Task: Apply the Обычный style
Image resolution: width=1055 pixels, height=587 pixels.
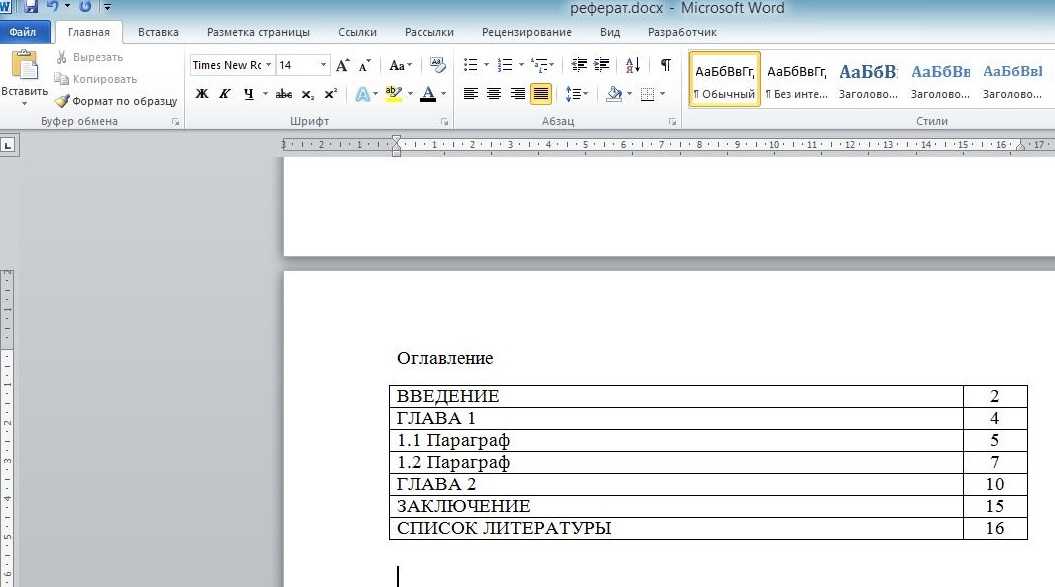Action: (x=725, y=80)
